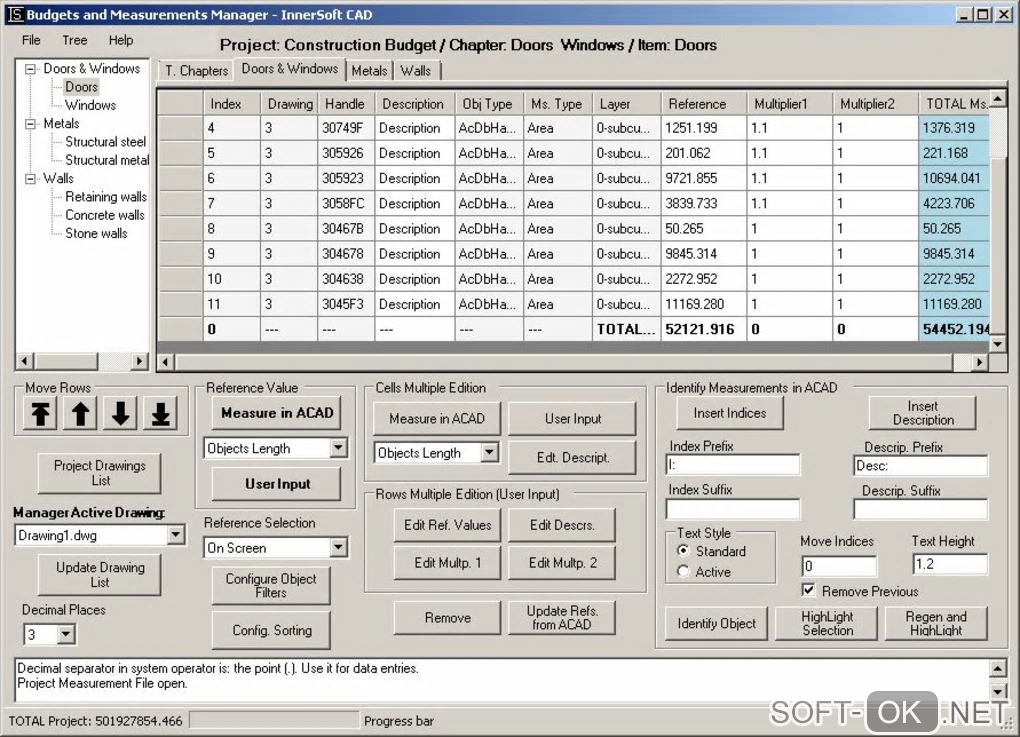Select the Active text style radio
The height and width of the screenshot is (737, 1020).
pos(682,572)
